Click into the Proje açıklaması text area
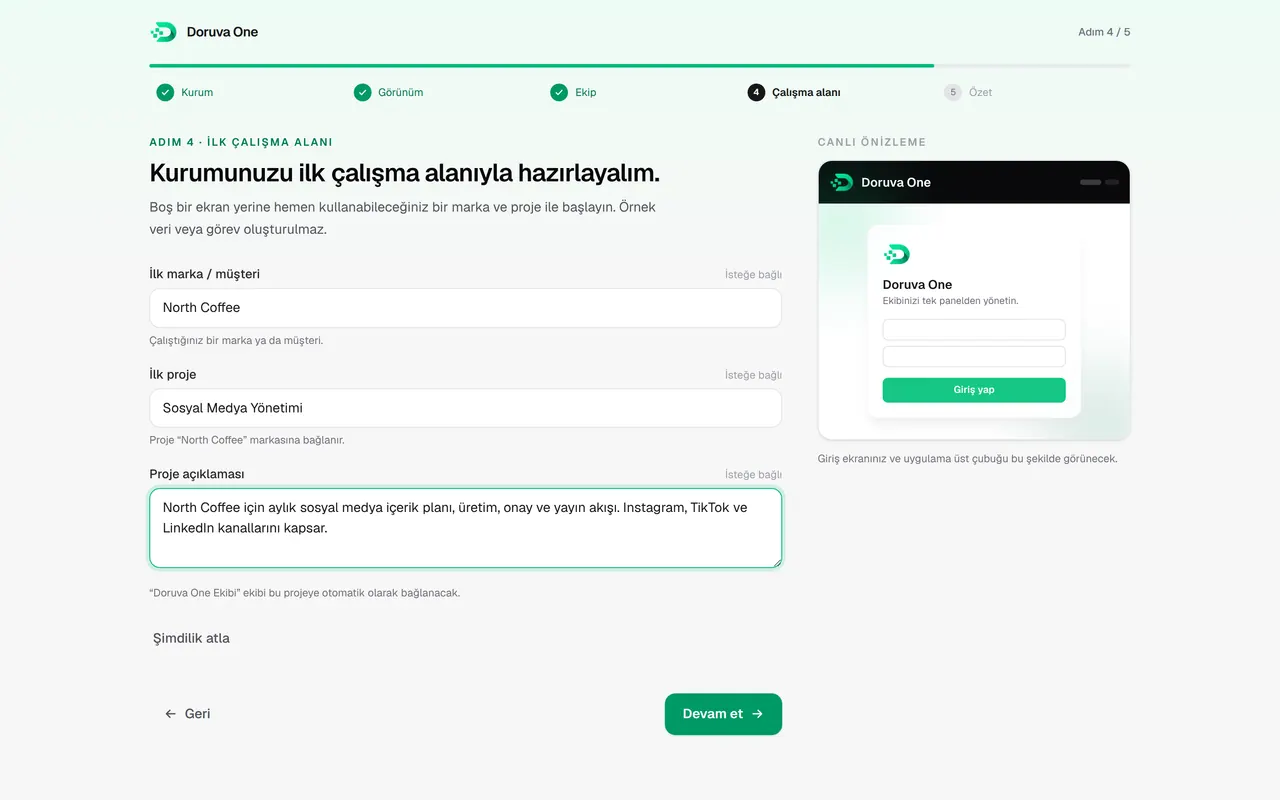The image size is (1280, 800). pos(466,528)
